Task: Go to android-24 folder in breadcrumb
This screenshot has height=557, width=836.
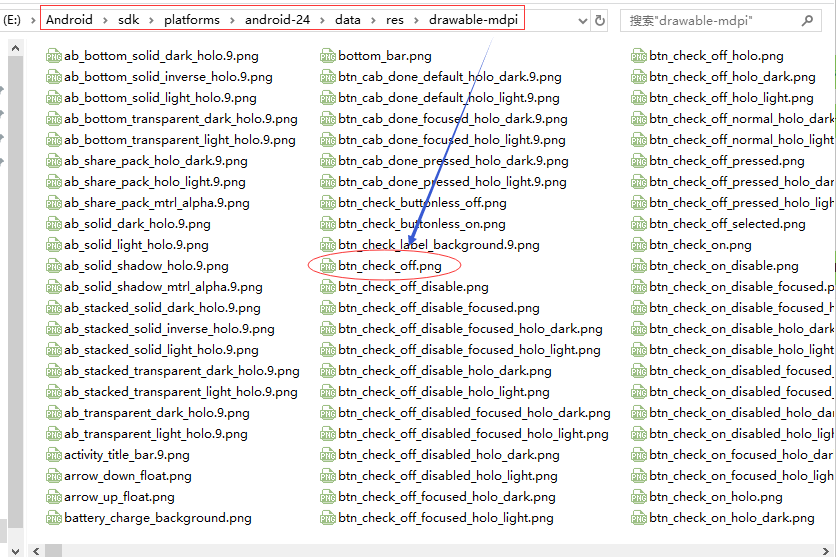Action: 277,20
